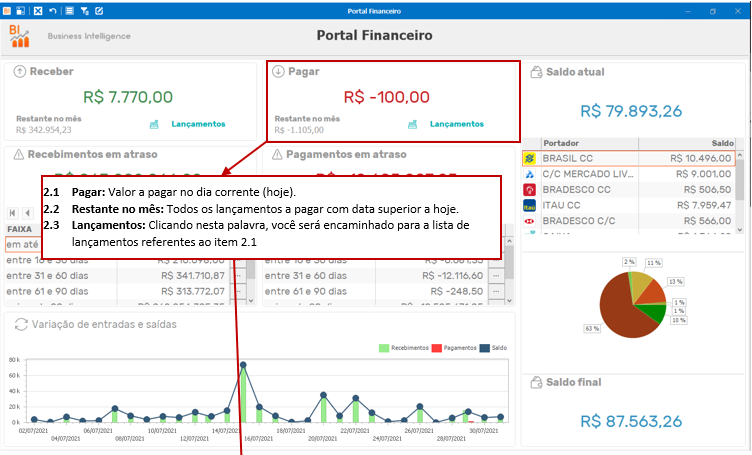Image resolution: width=752 pixels, height=455 pixels.
Task: Open the filter funnel icon in toolbar
Action: (x=84, y=11)
